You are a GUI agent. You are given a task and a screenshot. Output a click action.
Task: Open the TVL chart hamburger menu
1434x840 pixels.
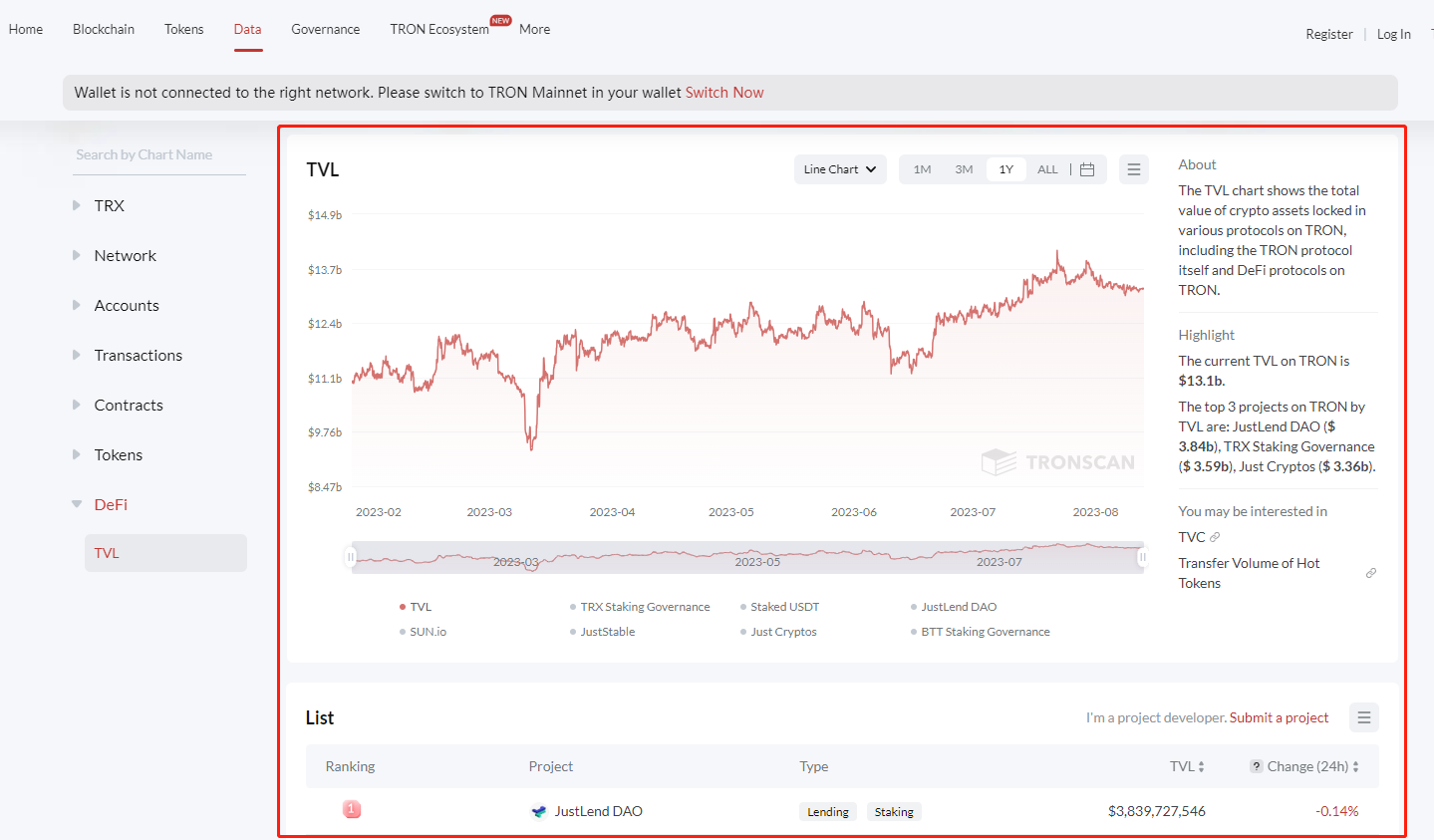point(1134,169)
